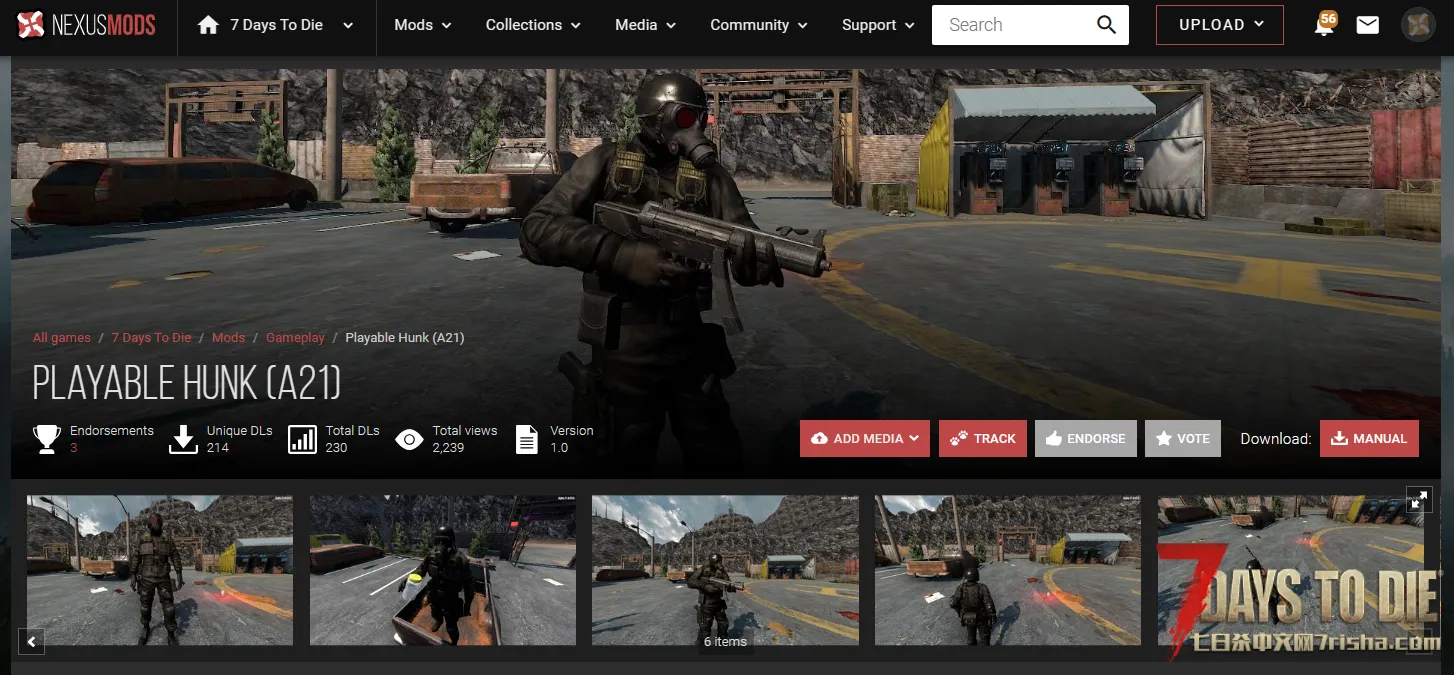Go to Gameplay breadcrumb link

click(x=295, y=338)
